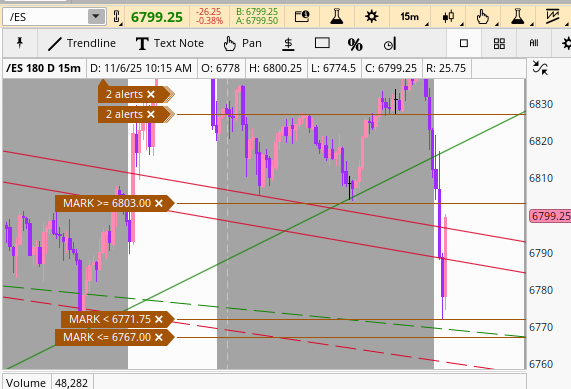Click the Volume study label

pyautogui.click(x=26, y=383)
